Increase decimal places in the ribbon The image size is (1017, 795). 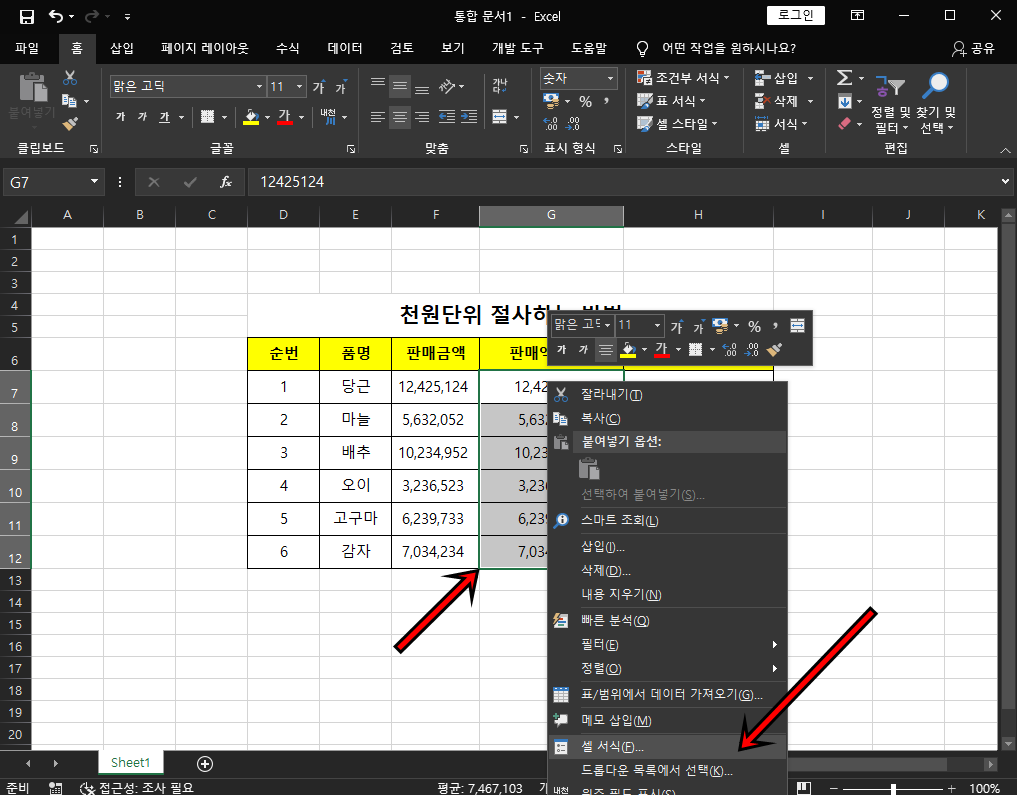coord(551,124)
